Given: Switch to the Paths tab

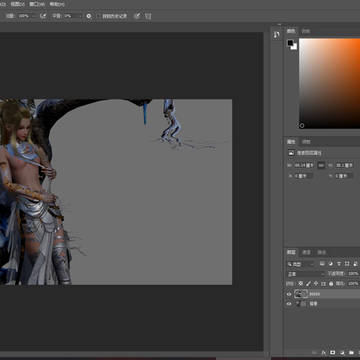Looking at the screenshot, I should 321,252.
